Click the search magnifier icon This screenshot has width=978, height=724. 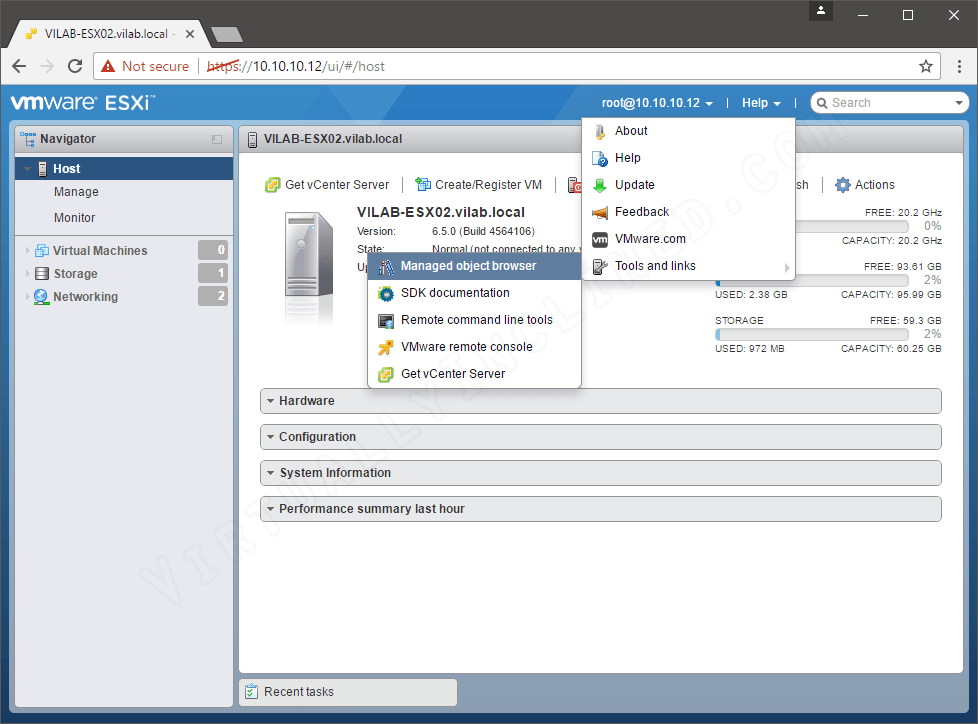click(823, 102)
